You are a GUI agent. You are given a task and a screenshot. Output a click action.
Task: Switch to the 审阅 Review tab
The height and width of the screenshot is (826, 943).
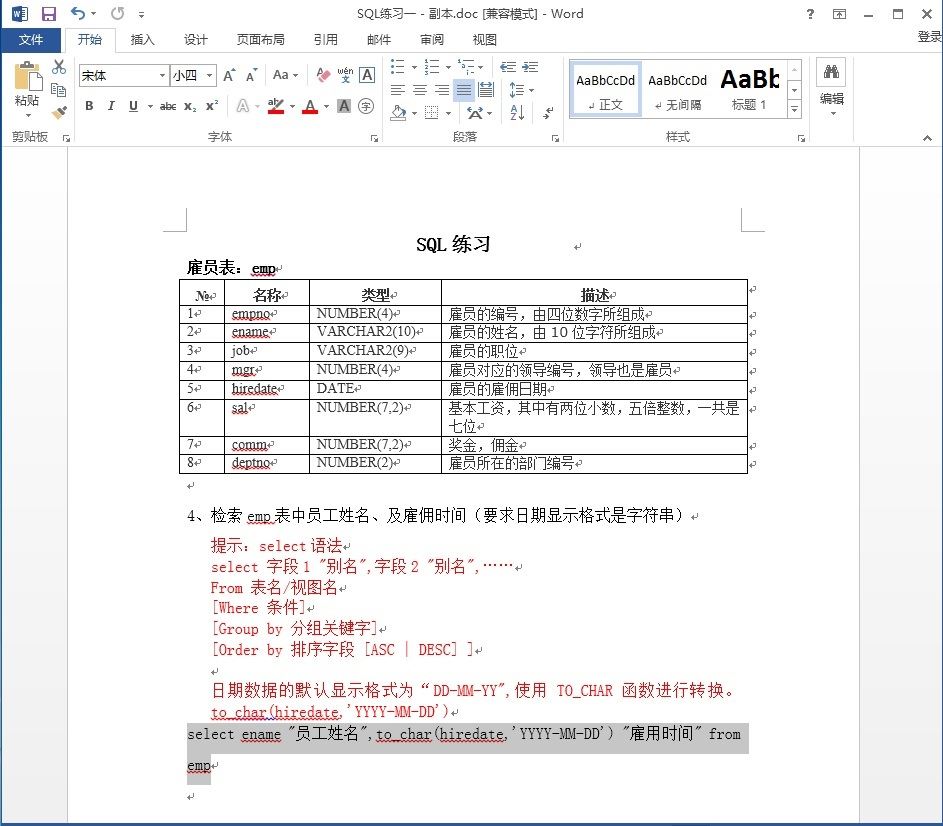click(x=432, y=40)
